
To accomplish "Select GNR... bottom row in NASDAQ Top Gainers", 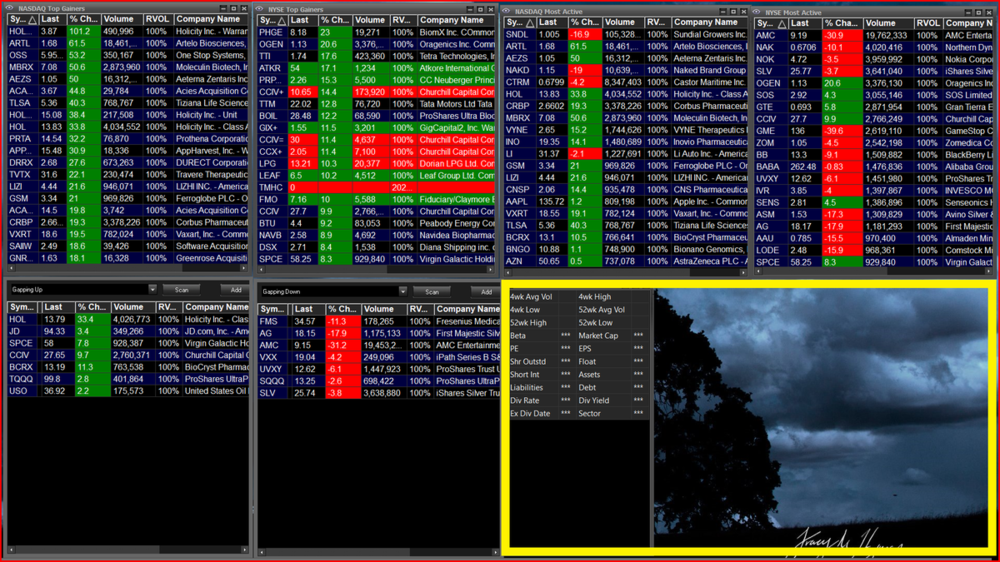I will click(128, 258).
